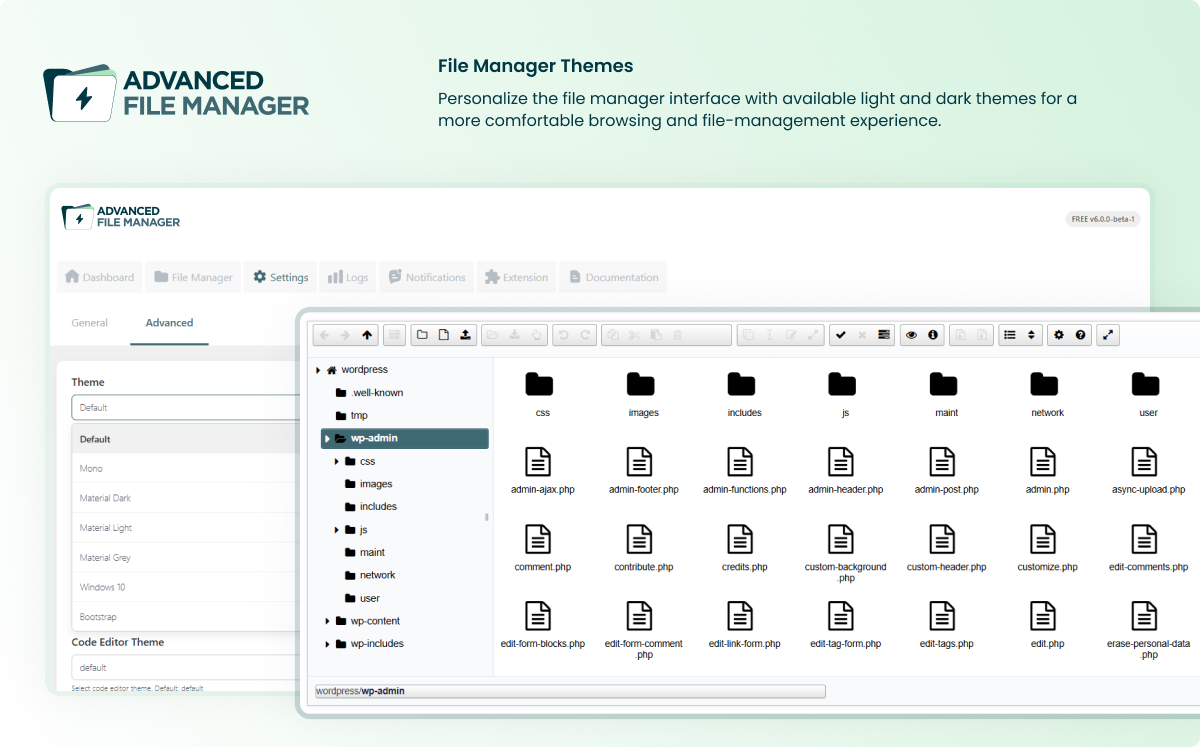Open the sort options toolbar dropdown
The width and height of the screenshot is (1200, 747).
click(1032, 335)
